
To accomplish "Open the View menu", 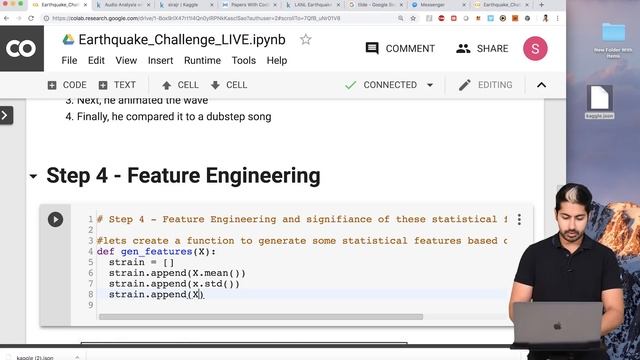I will tap(126, 60).
